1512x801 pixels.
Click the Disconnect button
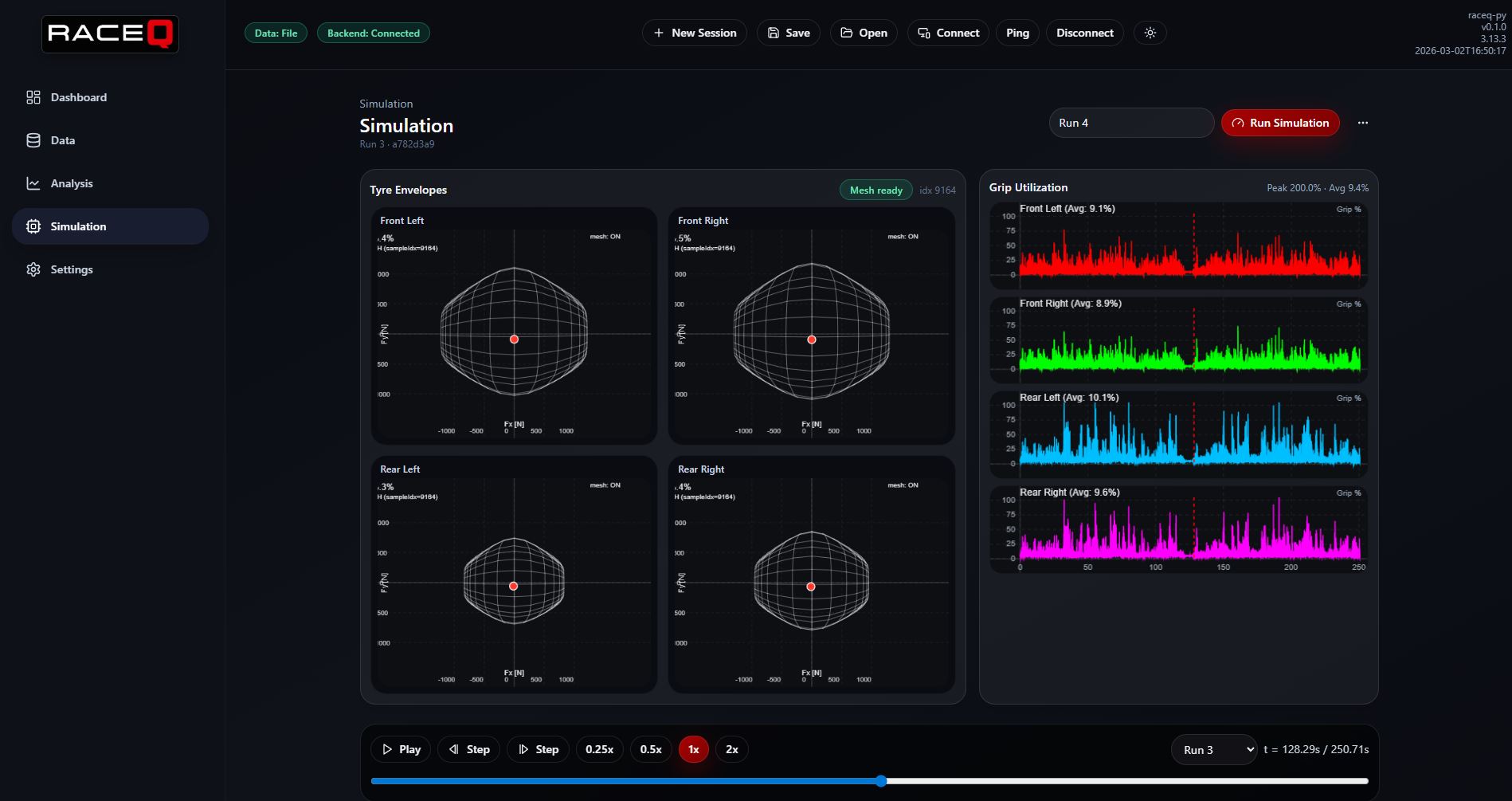[1084, 33]
